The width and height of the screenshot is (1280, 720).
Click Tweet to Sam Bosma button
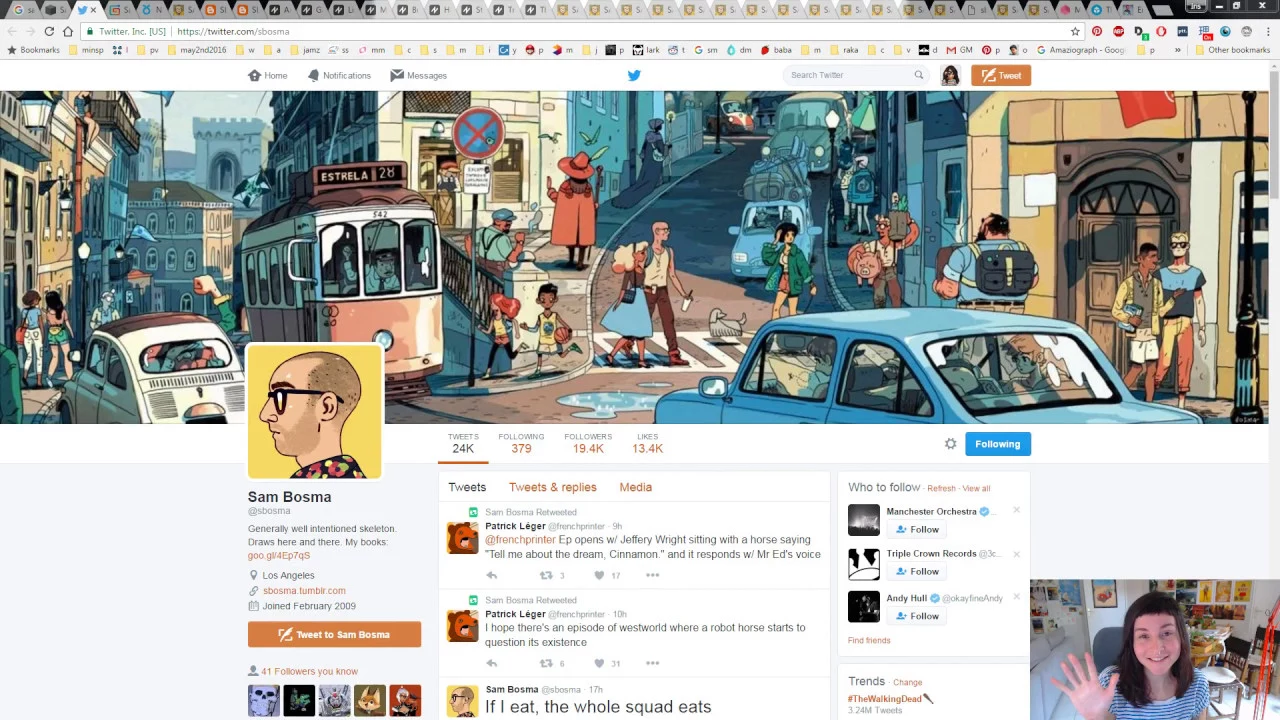point(334,634)
